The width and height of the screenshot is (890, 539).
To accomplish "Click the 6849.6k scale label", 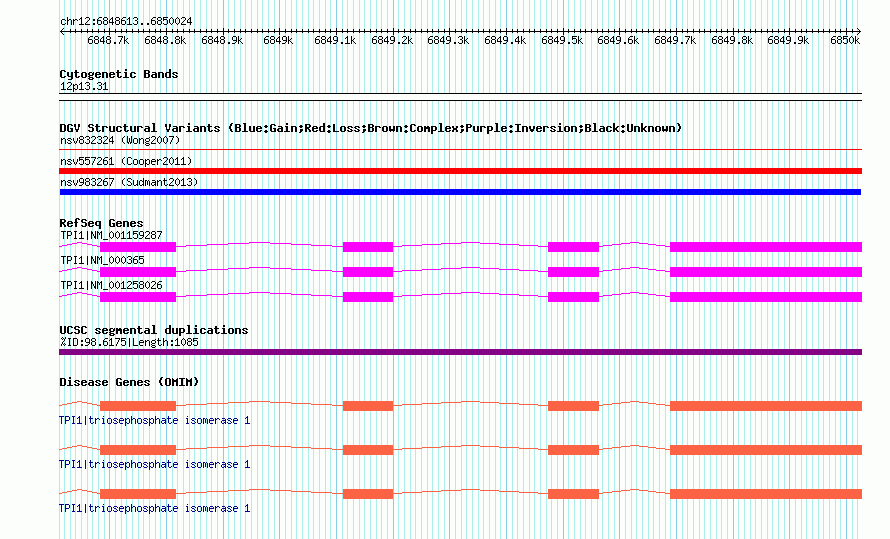I will coord(618,40).
